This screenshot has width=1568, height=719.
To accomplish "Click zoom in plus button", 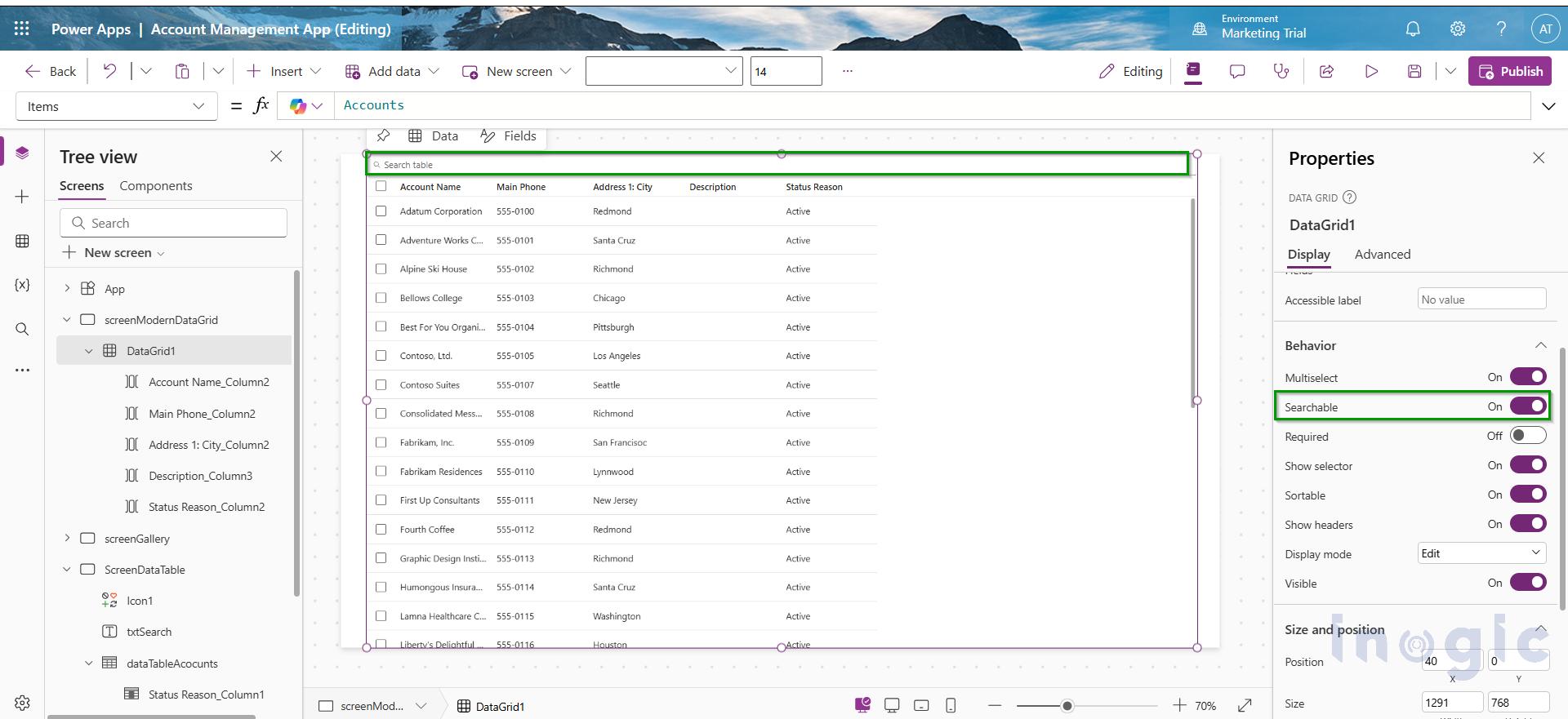I will [1179, 705].
